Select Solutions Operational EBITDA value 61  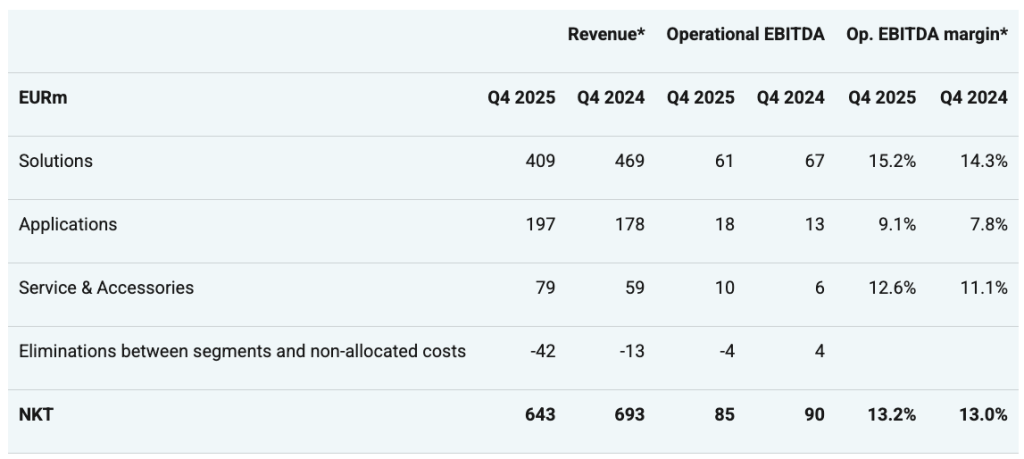tap(724, 161)
